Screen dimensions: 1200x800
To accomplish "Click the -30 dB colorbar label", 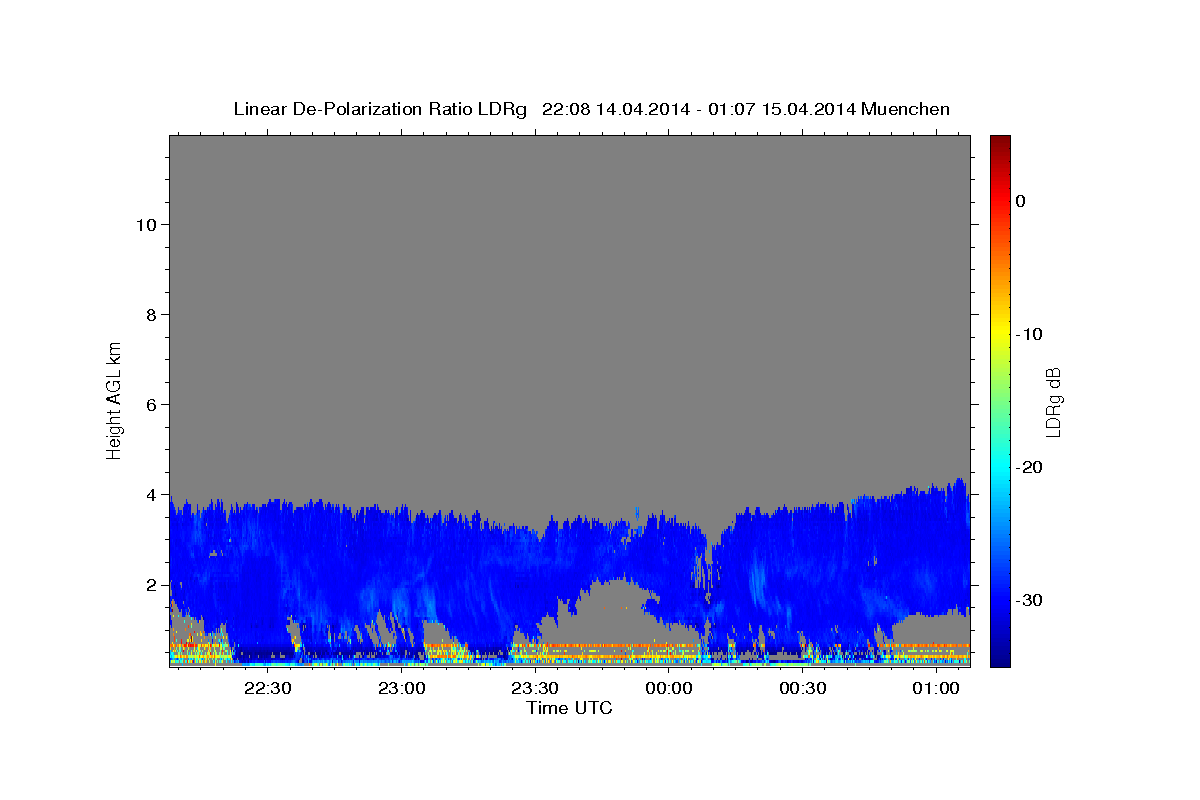I will [x=1030, y=600].
